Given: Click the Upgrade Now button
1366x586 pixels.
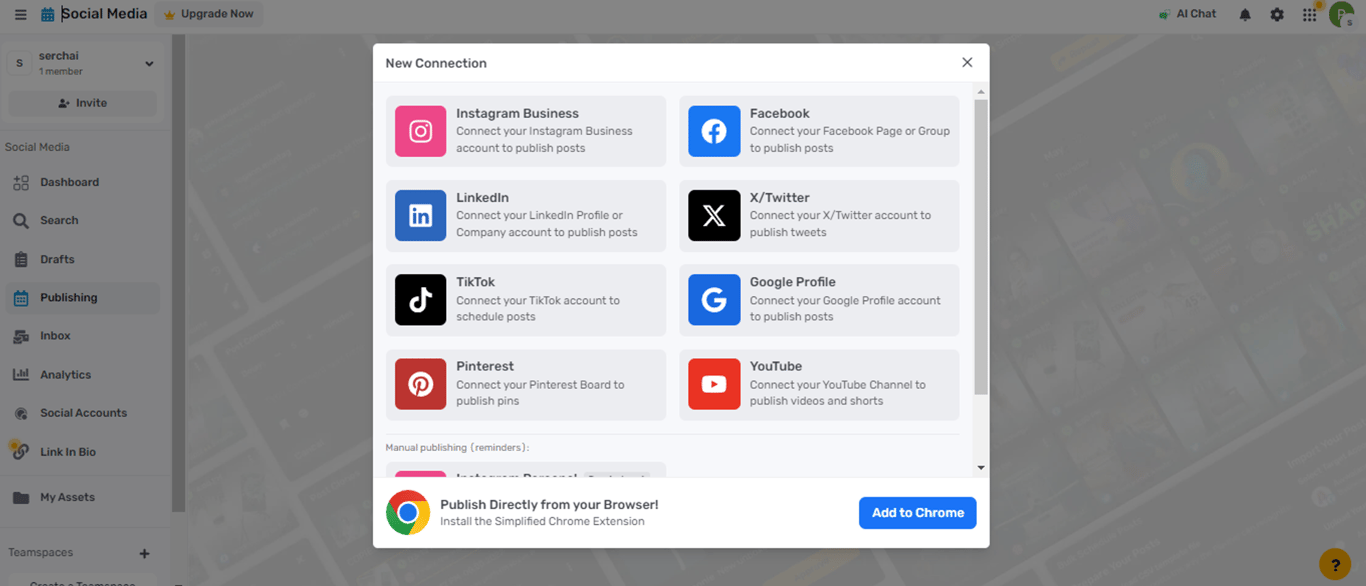Looking at the screenshot, I should click(209, 14).
